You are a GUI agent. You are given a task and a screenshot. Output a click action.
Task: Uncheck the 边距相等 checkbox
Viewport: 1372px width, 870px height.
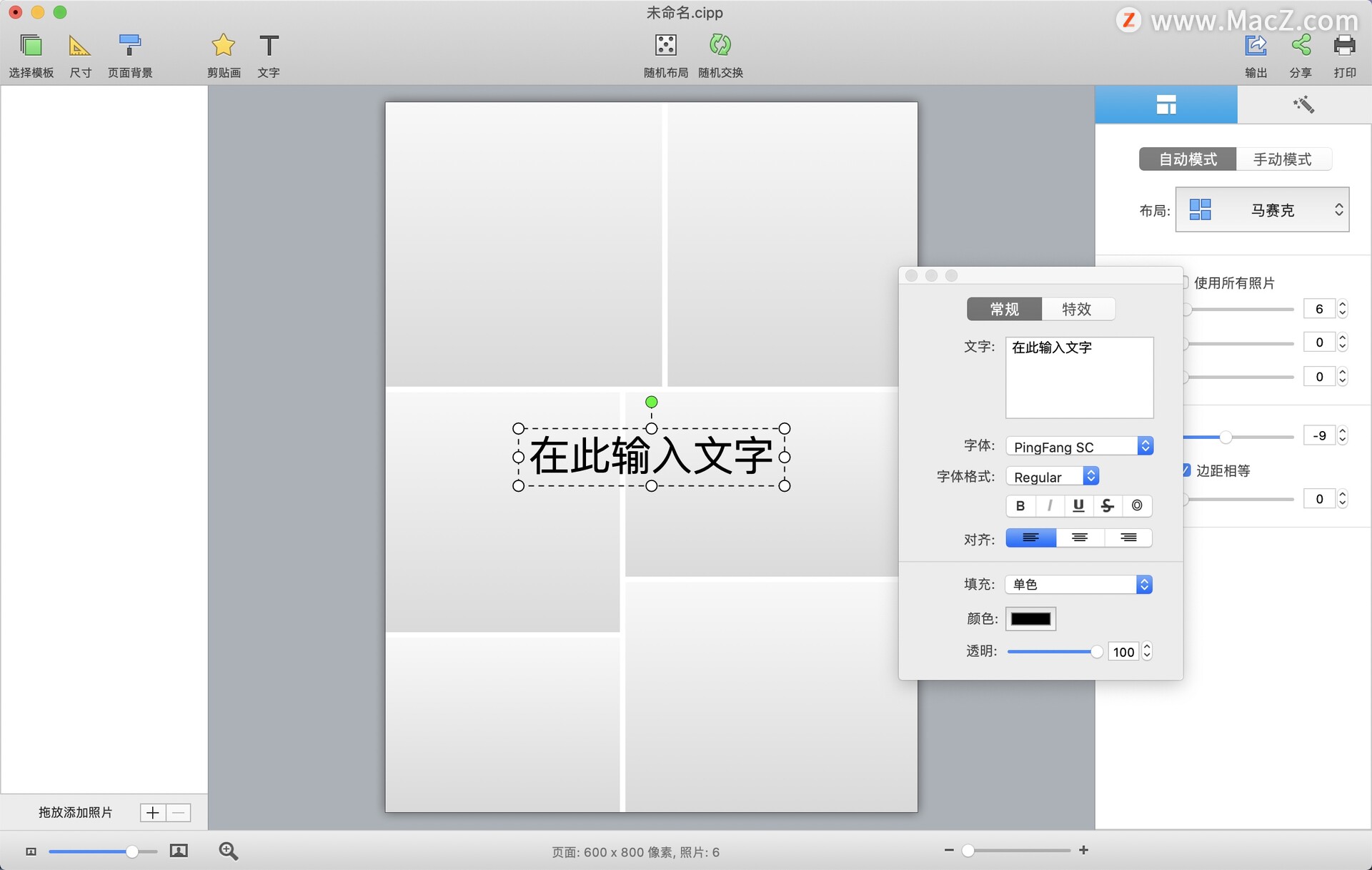tap(1186, 470)
